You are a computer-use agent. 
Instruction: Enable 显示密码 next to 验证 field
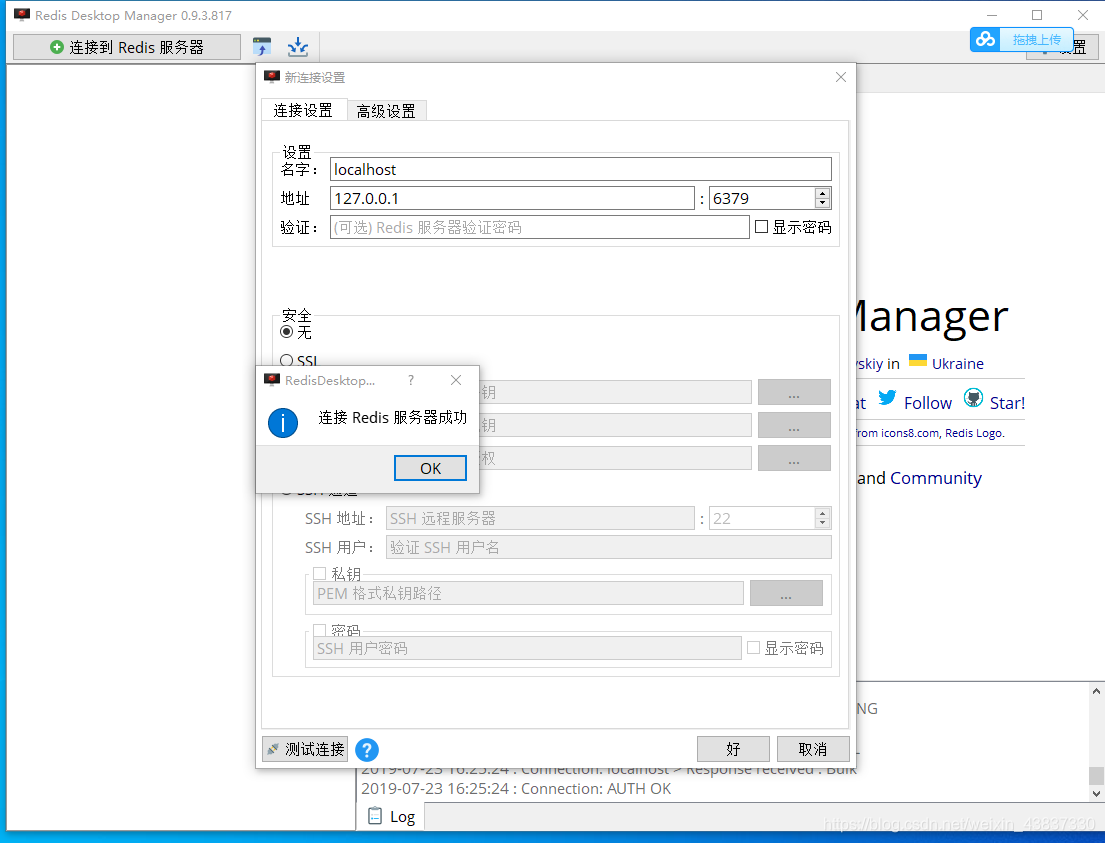point(761,227)
